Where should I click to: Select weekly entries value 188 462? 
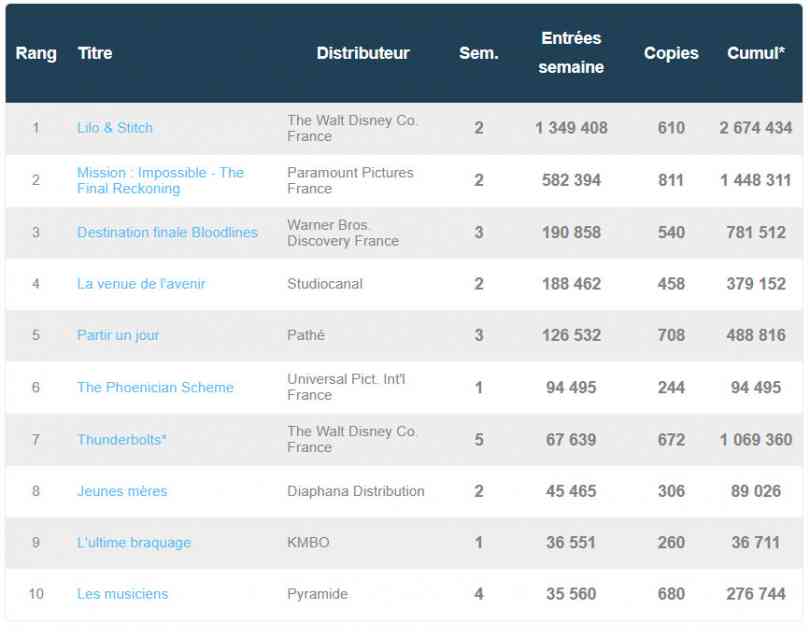[571, 284]
